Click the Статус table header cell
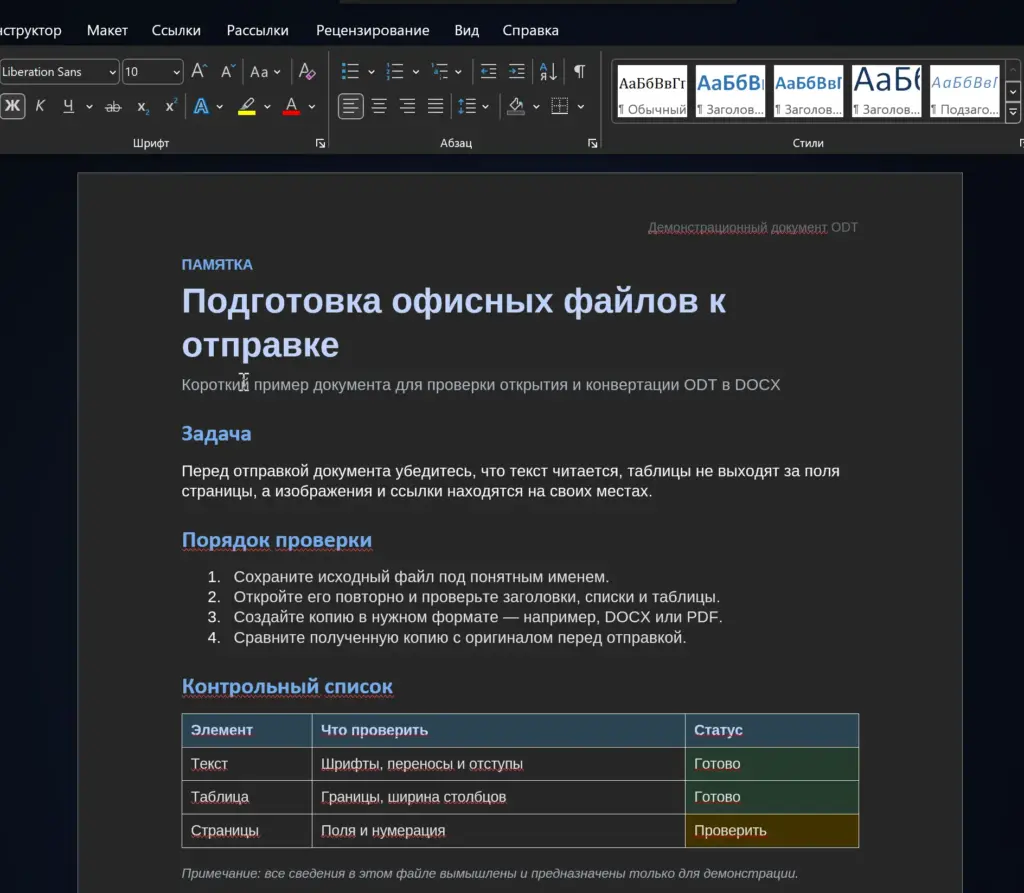The image size is (1024, 893). point(772,730)
